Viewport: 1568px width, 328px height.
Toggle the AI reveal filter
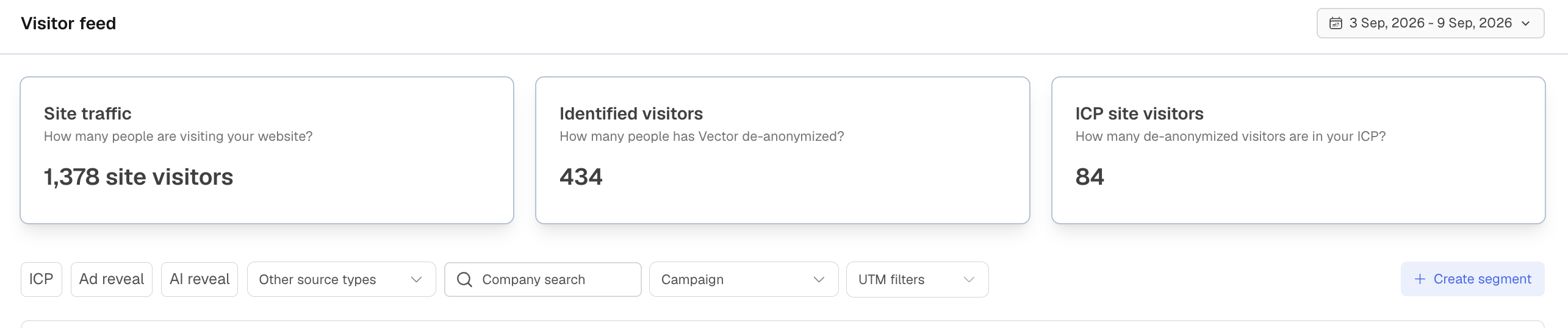200,279
